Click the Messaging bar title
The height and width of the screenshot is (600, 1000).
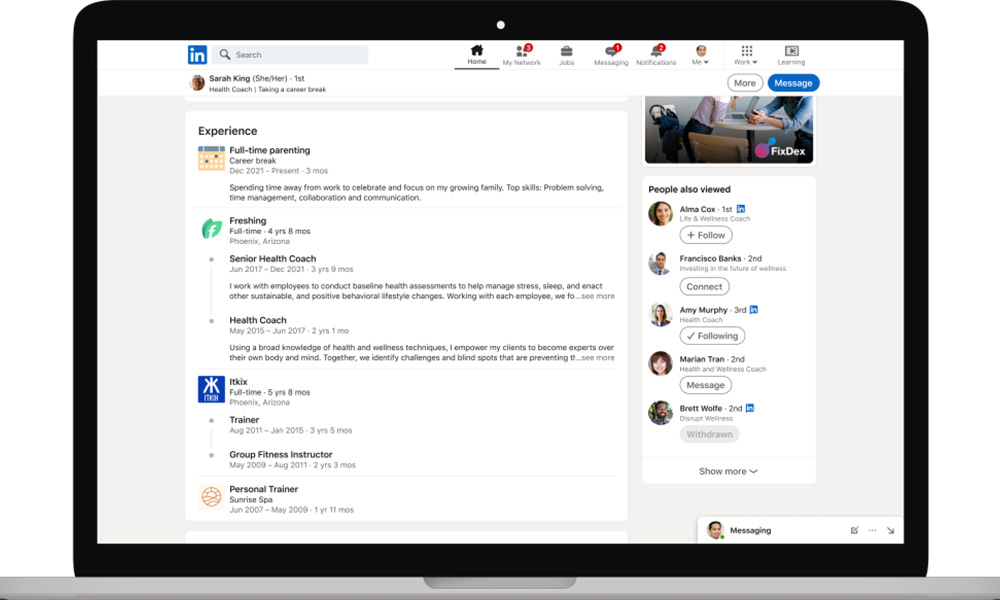(750, 530)
